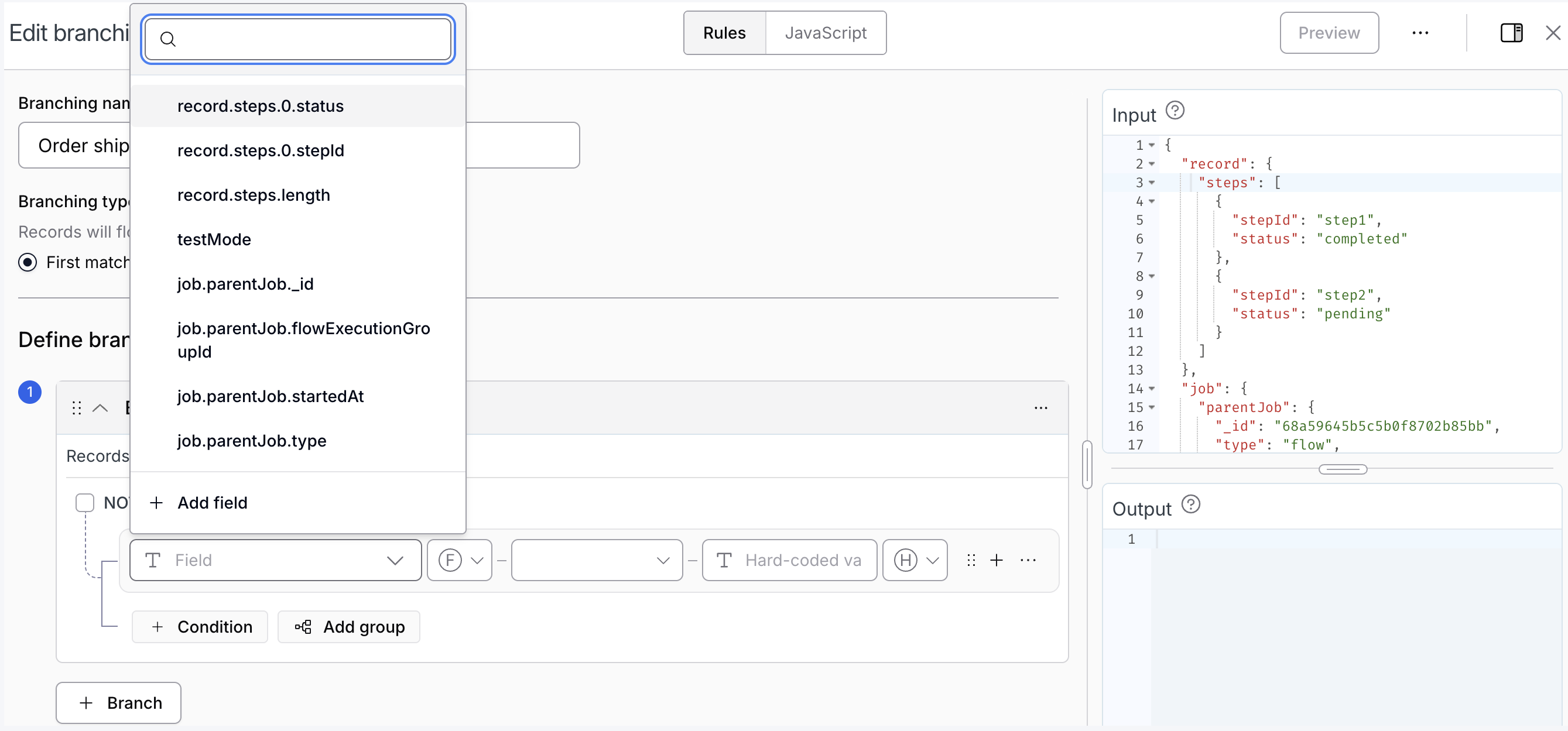Click the Branching name input field
The image size is (1568, 731).
click(x=298, y=145)
